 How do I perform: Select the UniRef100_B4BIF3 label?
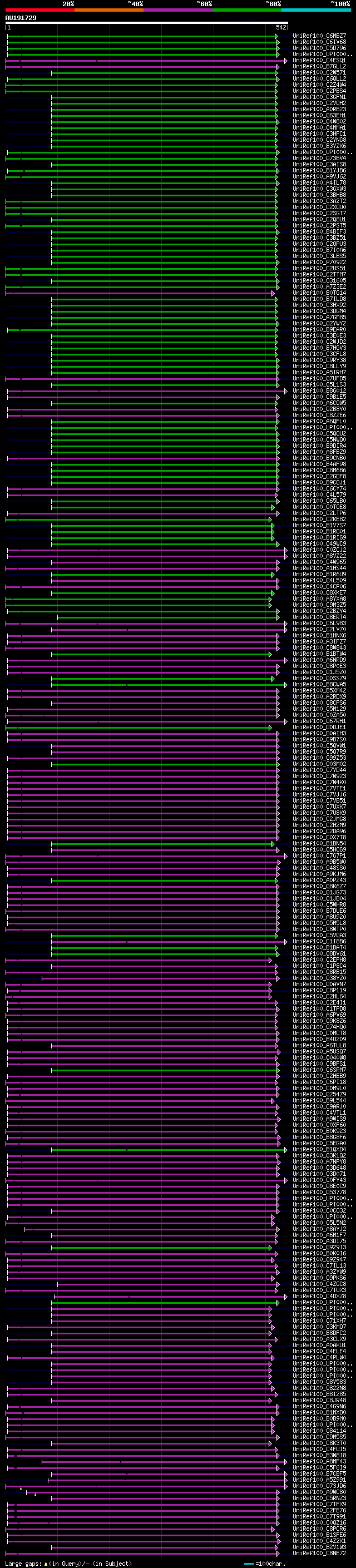point(319,232)
